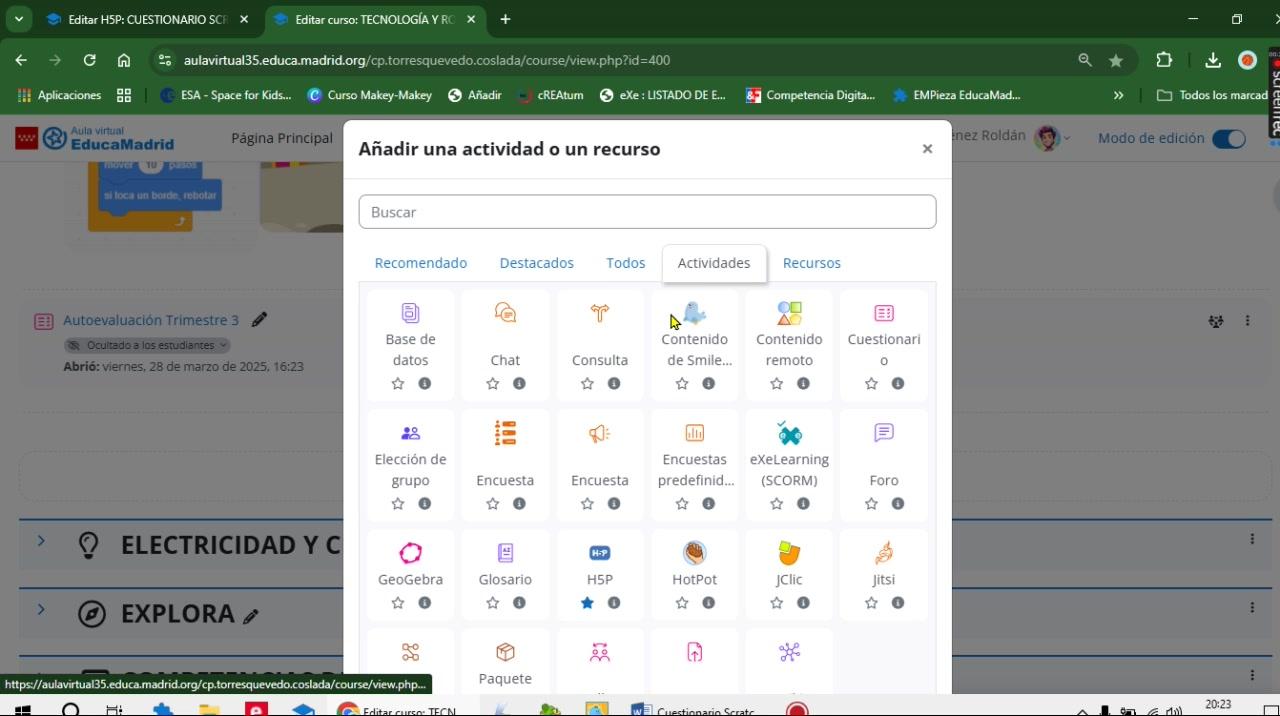This screenshot has height=716, width=1280.
Task: Star the Consulta activity
Action: tap(587, 383)
